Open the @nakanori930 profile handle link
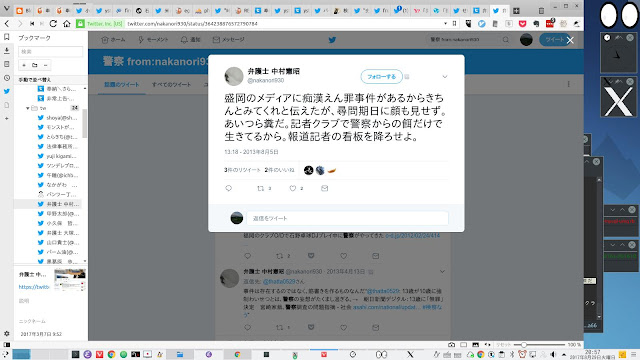The image size is (640, 360). [265, 81]
